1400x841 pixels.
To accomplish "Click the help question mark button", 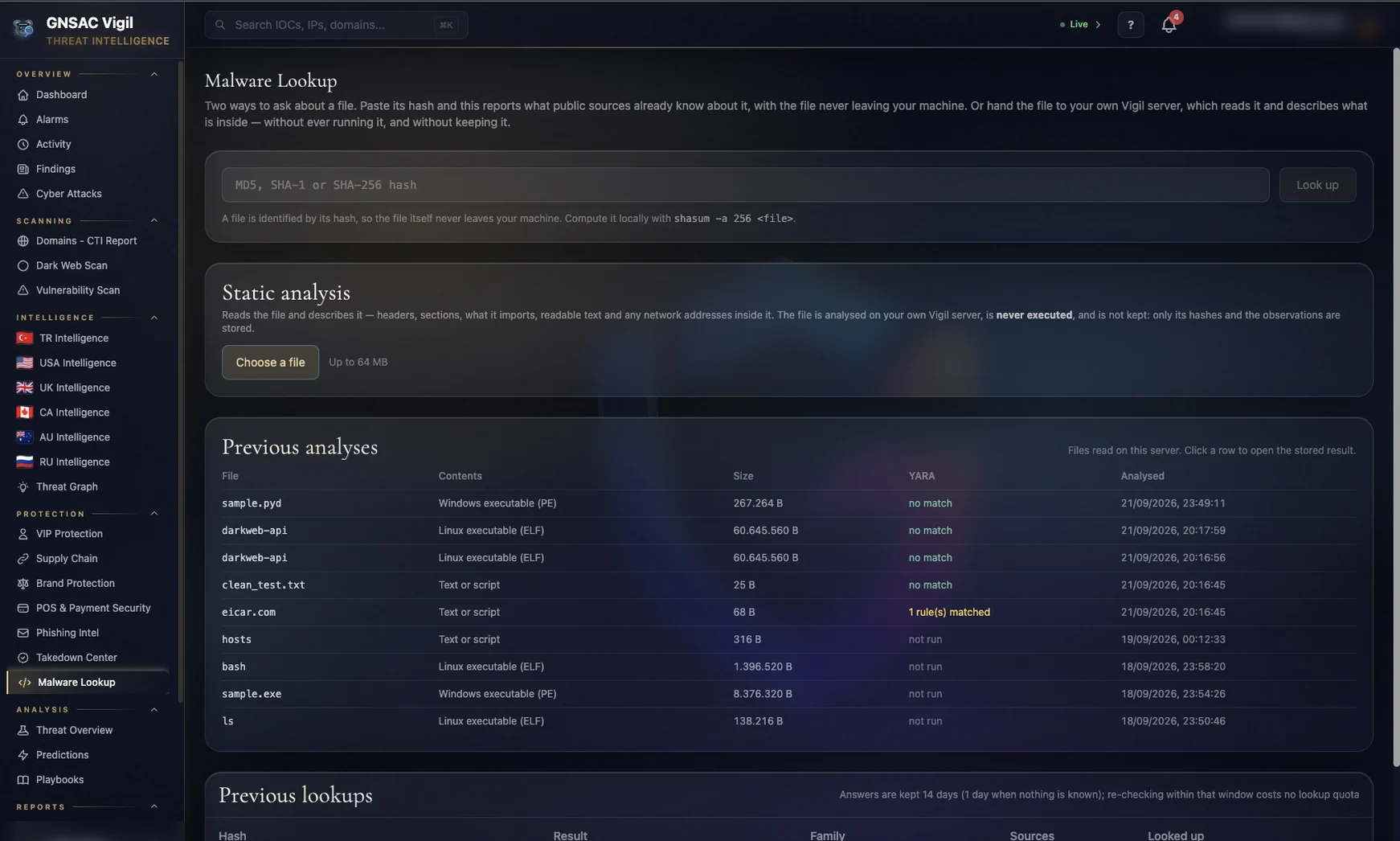I will click(1131, 25).
